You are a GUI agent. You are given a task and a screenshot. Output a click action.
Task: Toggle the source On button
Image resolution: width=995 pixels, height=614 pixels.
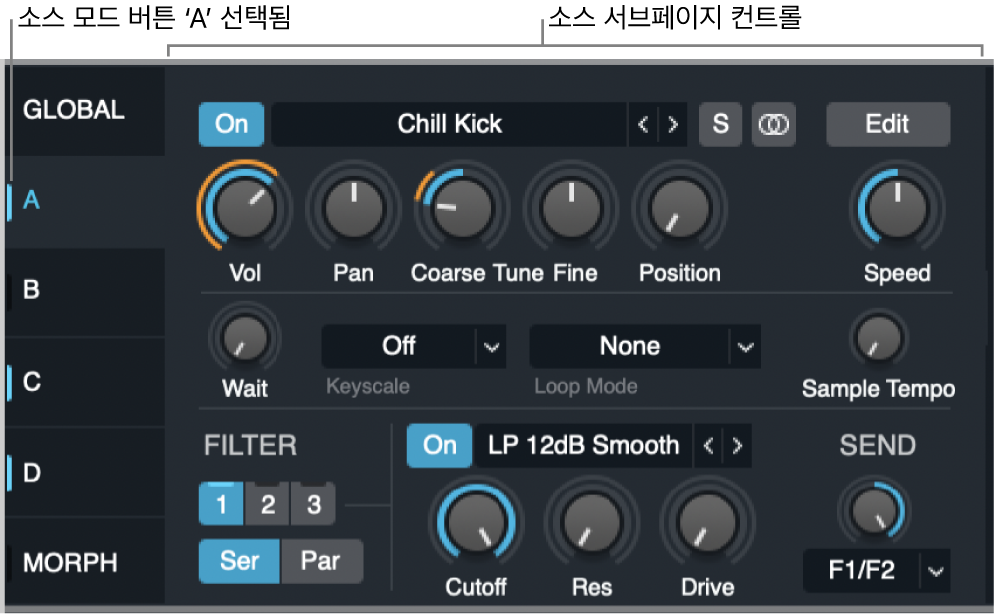[231, 124]
